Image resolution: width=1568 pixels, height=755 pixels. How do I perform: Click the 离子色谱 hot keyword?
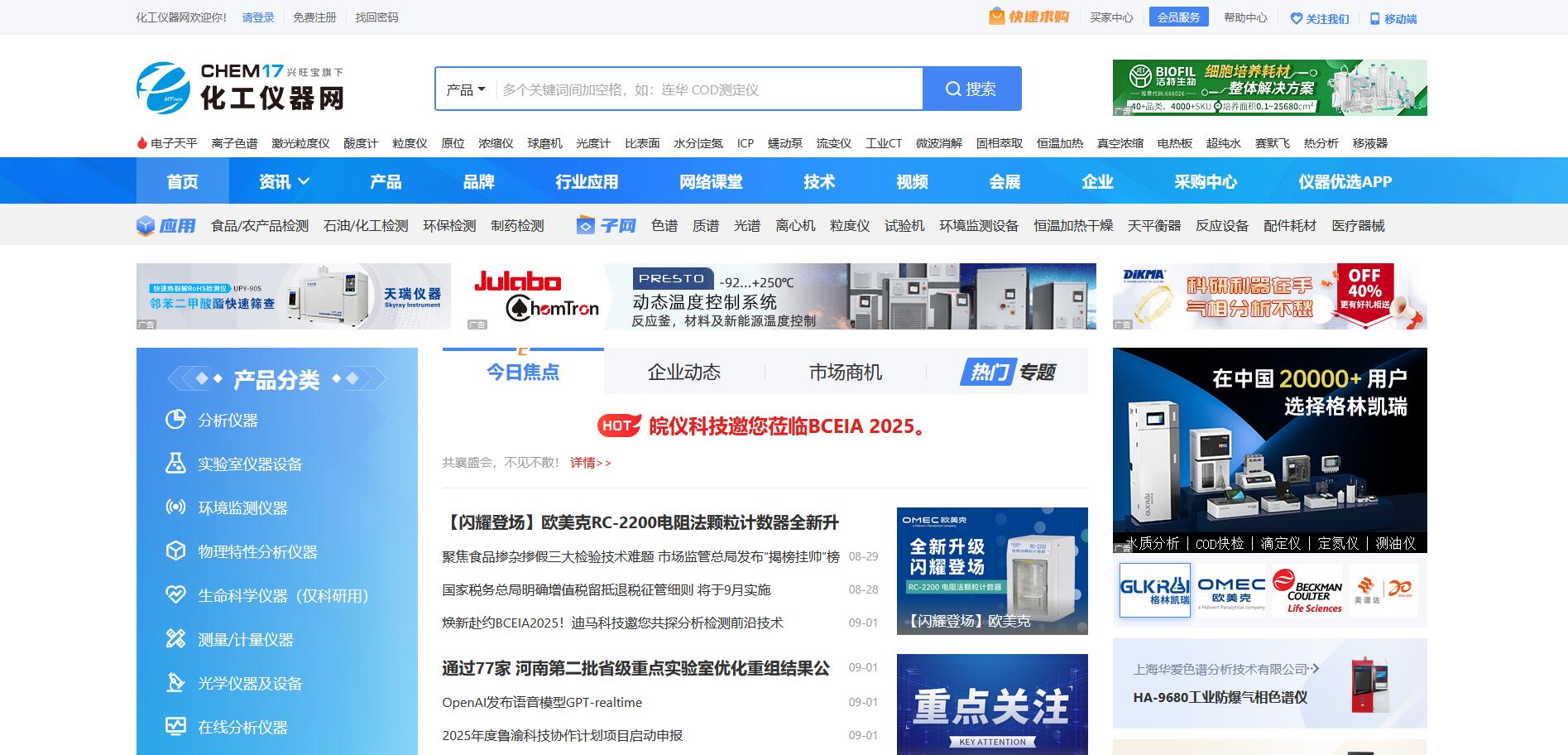click(x=234, y=143)
